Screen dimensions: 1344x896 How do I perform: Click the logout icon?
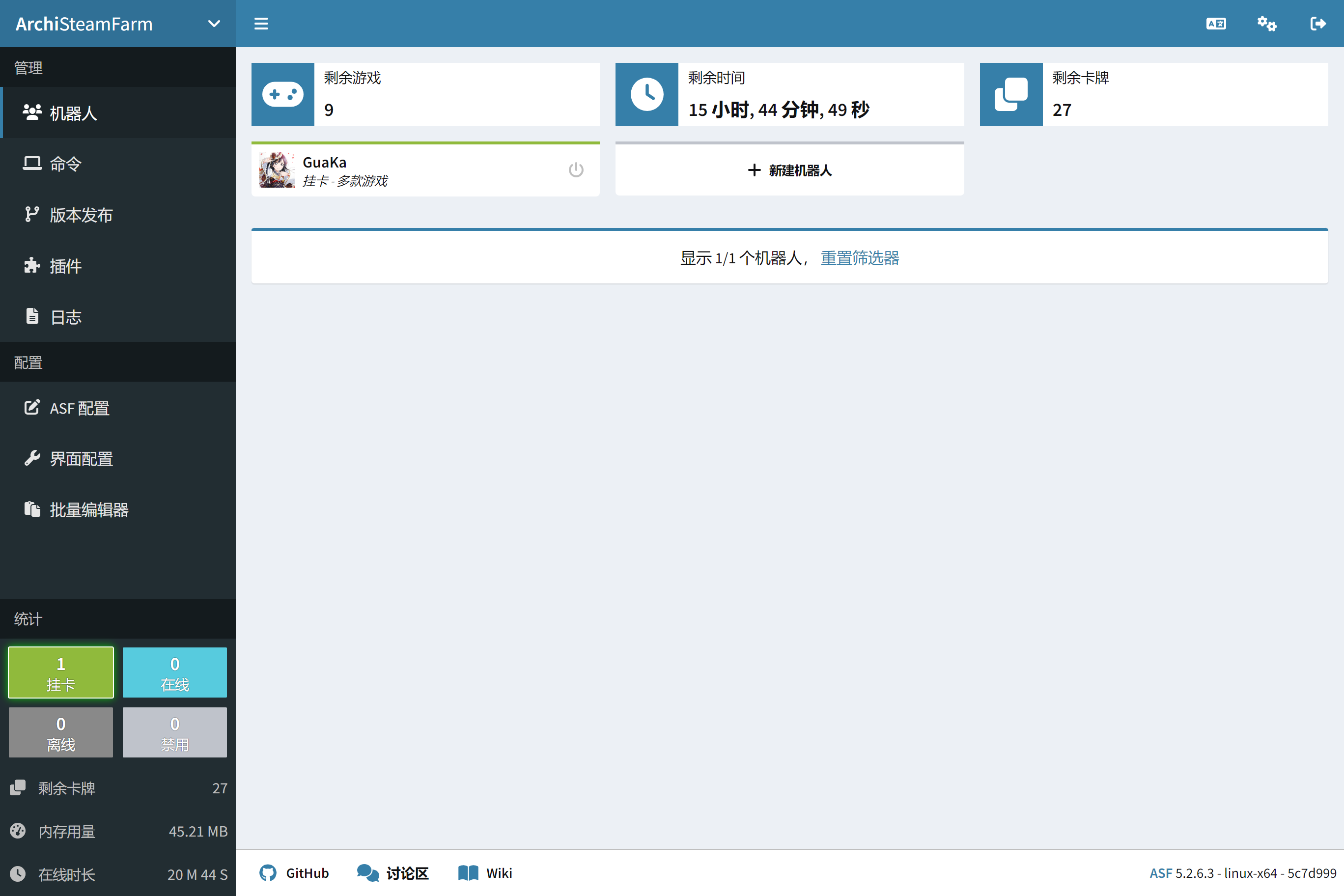click(x=1317, y=24)
